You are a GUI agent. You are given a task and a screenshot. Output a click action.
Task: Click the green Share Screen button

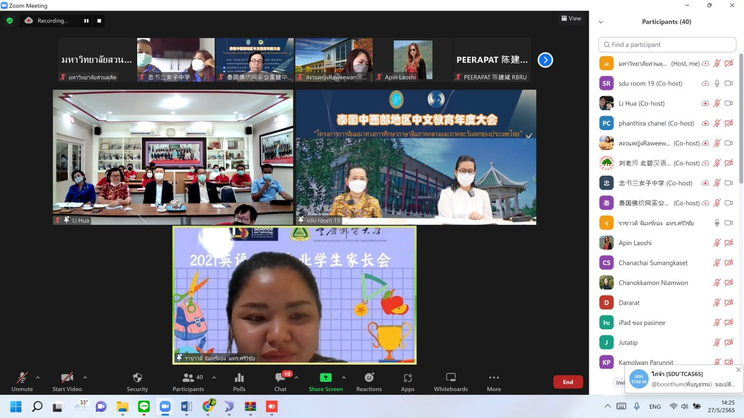point(325,381)
